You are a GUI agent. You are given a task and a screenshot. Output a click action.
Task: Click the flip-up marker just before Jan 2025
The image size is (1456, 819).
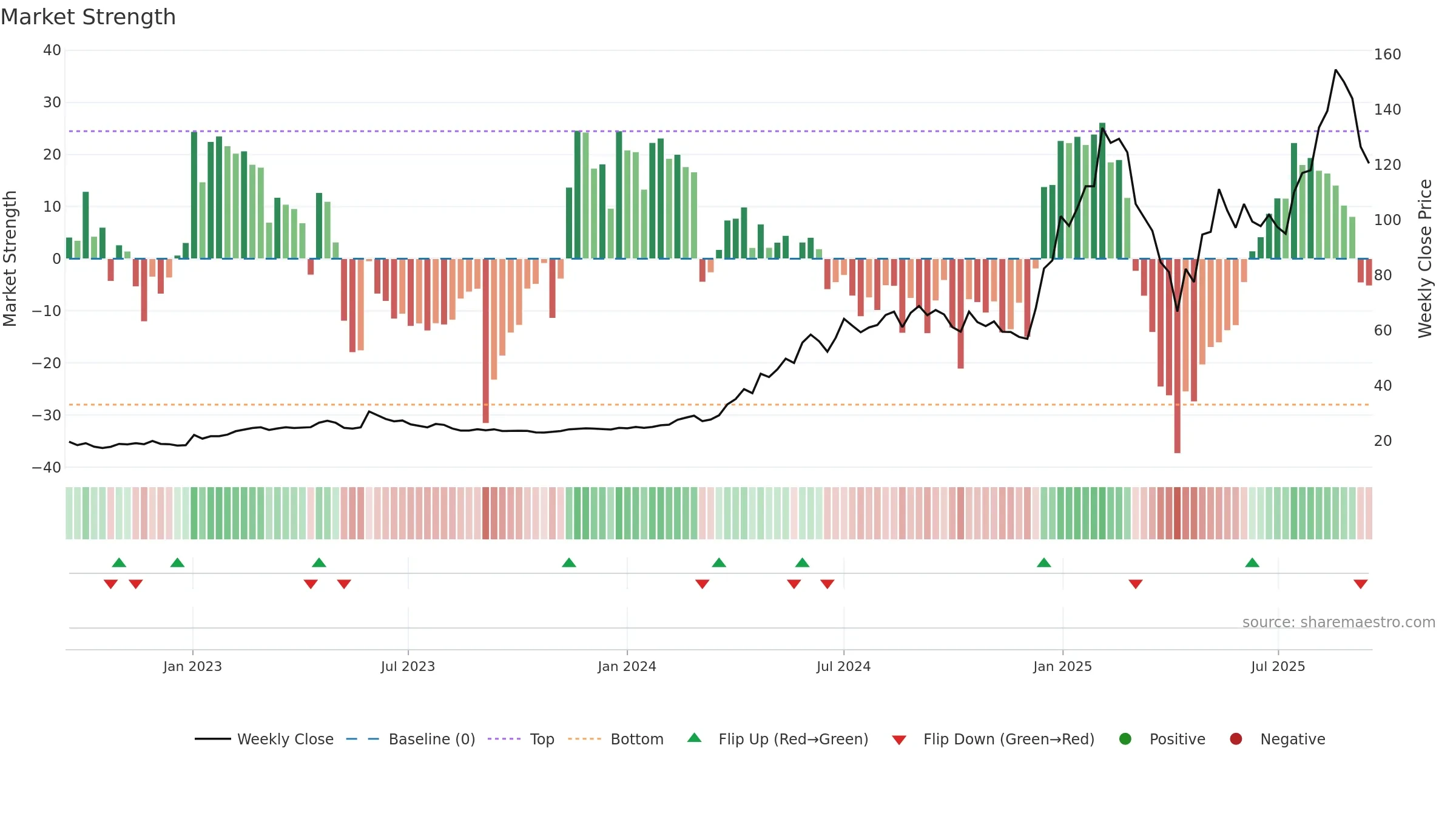[1044, 562]
